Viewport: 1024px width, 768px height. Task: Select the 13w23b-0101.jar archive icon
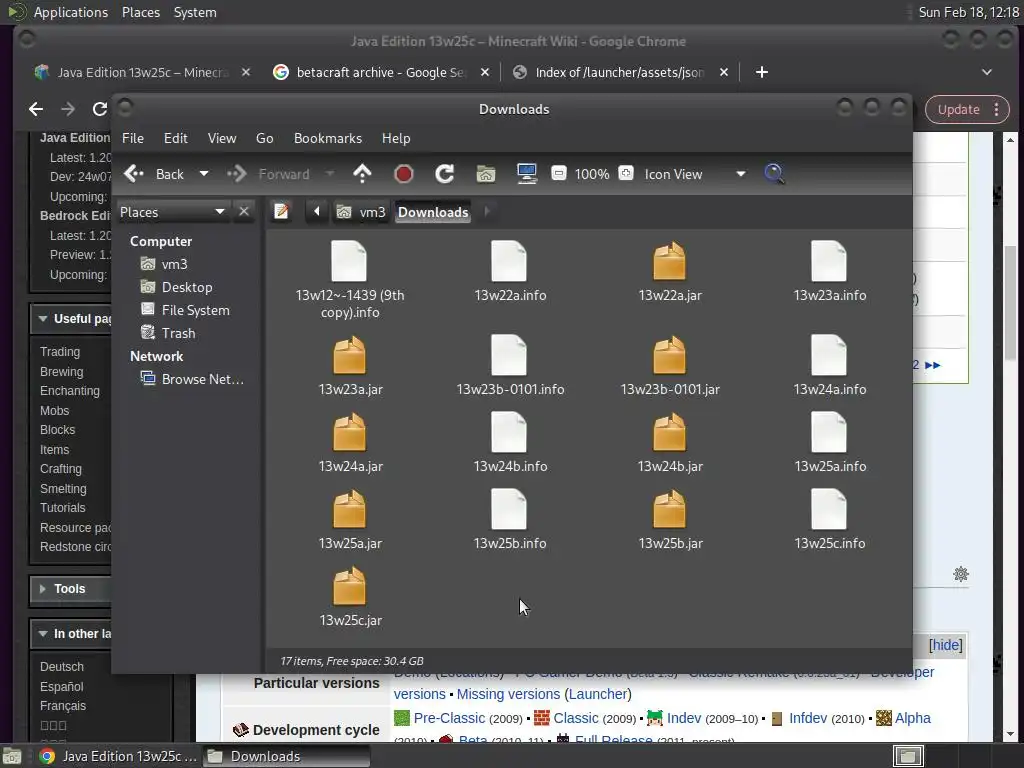(x=669, y=355)
